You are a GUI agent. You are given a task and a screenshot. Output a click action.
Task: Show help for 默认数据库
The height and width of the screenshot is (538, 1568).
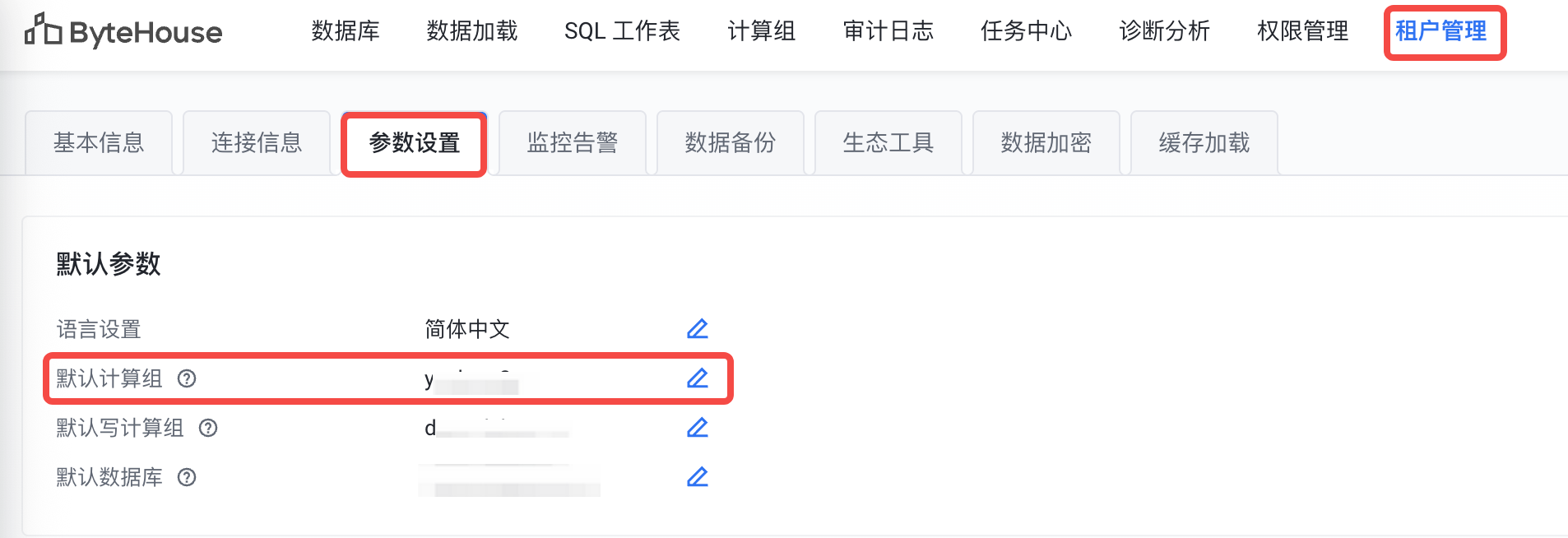pos(187,477)
